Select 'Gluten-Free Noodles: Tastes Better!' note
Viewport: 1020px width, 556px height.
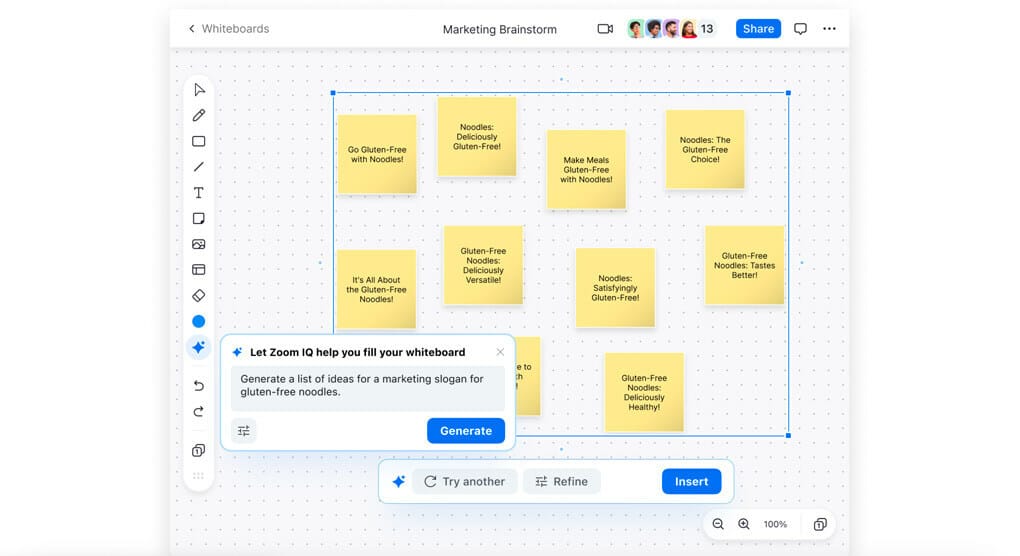tap(745, 265)
